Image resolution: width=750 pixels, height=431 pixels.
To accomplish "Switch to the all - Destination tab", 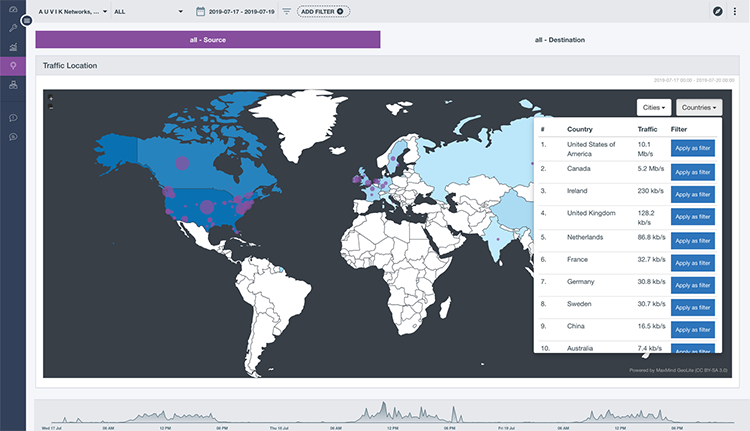I will click(560, 40).
